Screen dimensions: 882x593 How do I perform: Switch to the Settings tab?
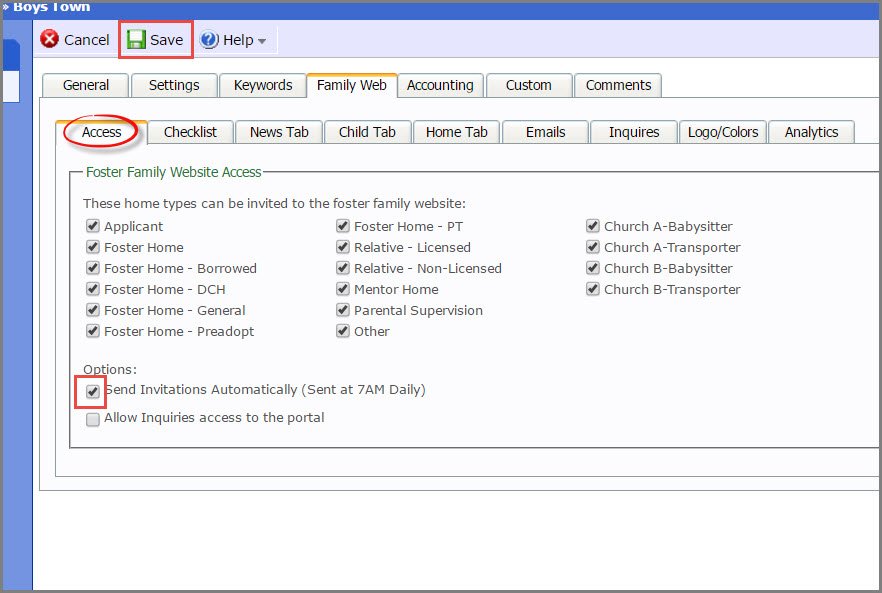pyautogui.click(x=174, y=85)
